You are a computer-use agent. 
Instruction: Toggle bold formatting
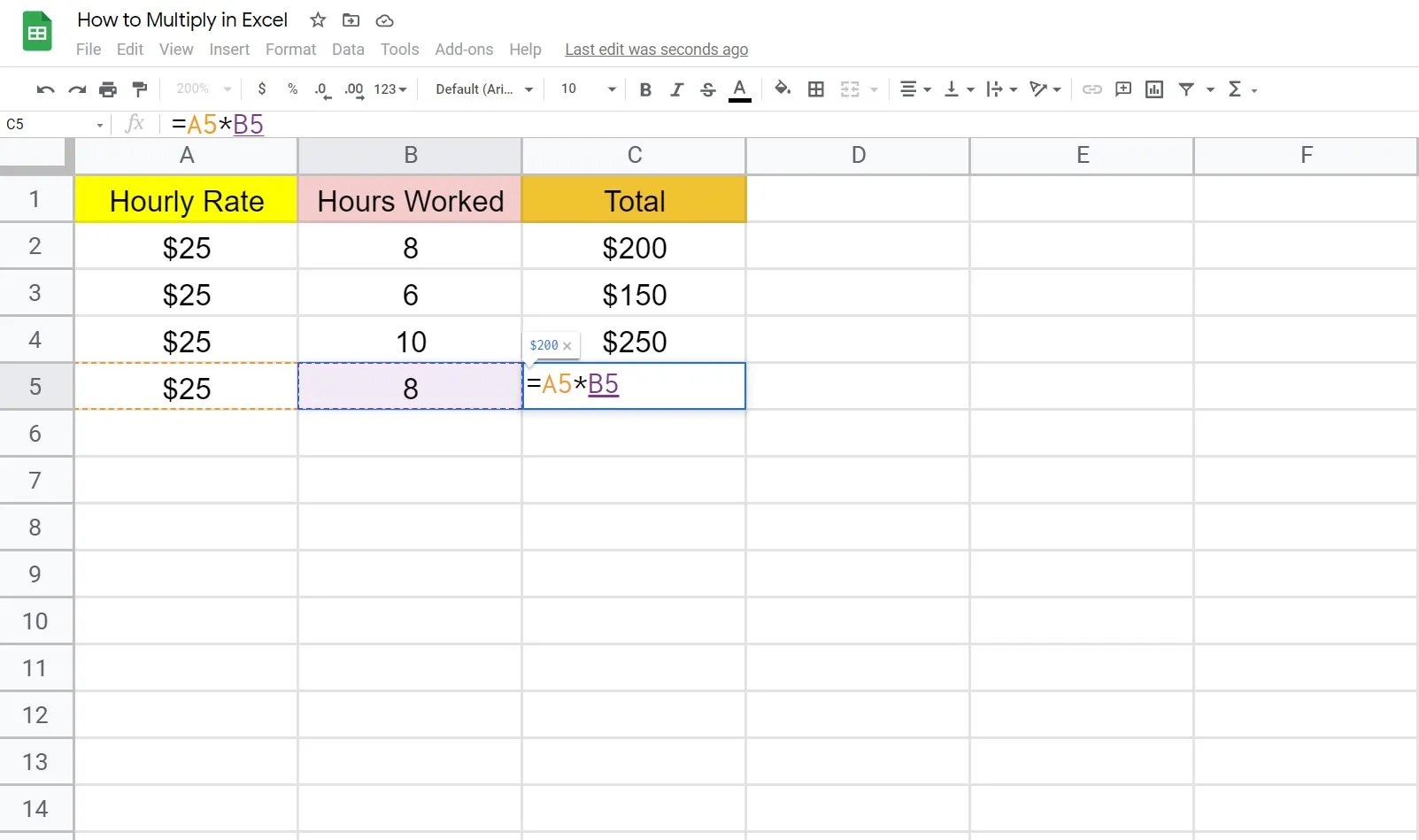pyautogui.click(x=645, y=89)
